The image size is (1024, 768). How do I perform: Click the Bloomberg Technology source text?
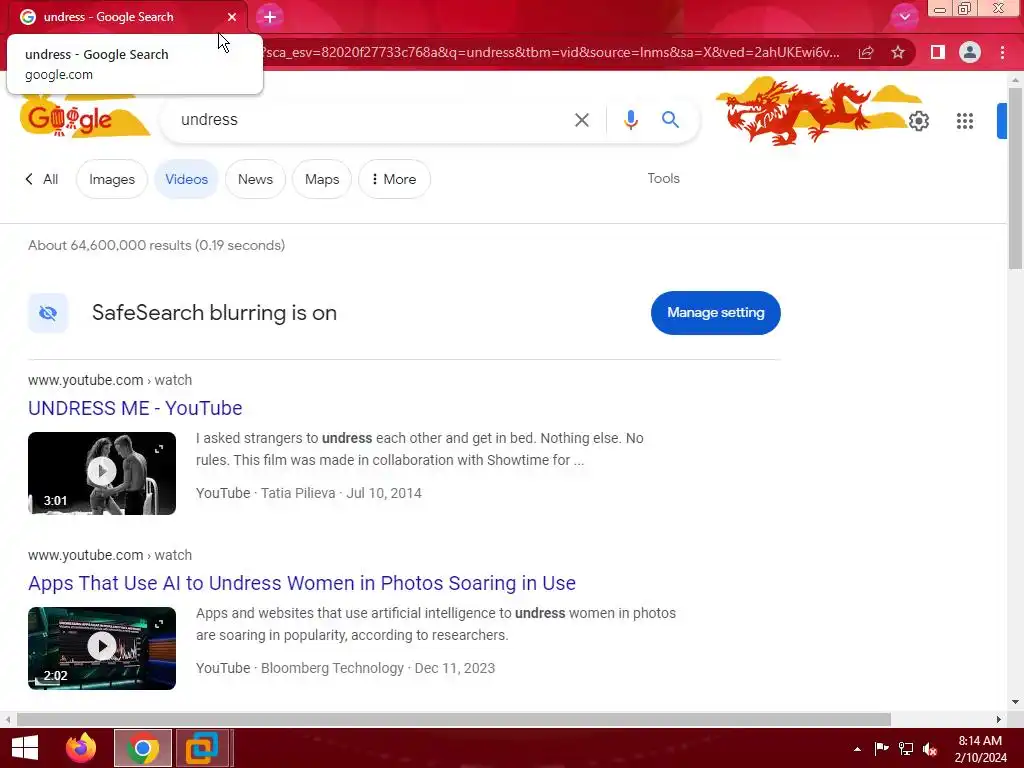(x=332, y=668)
